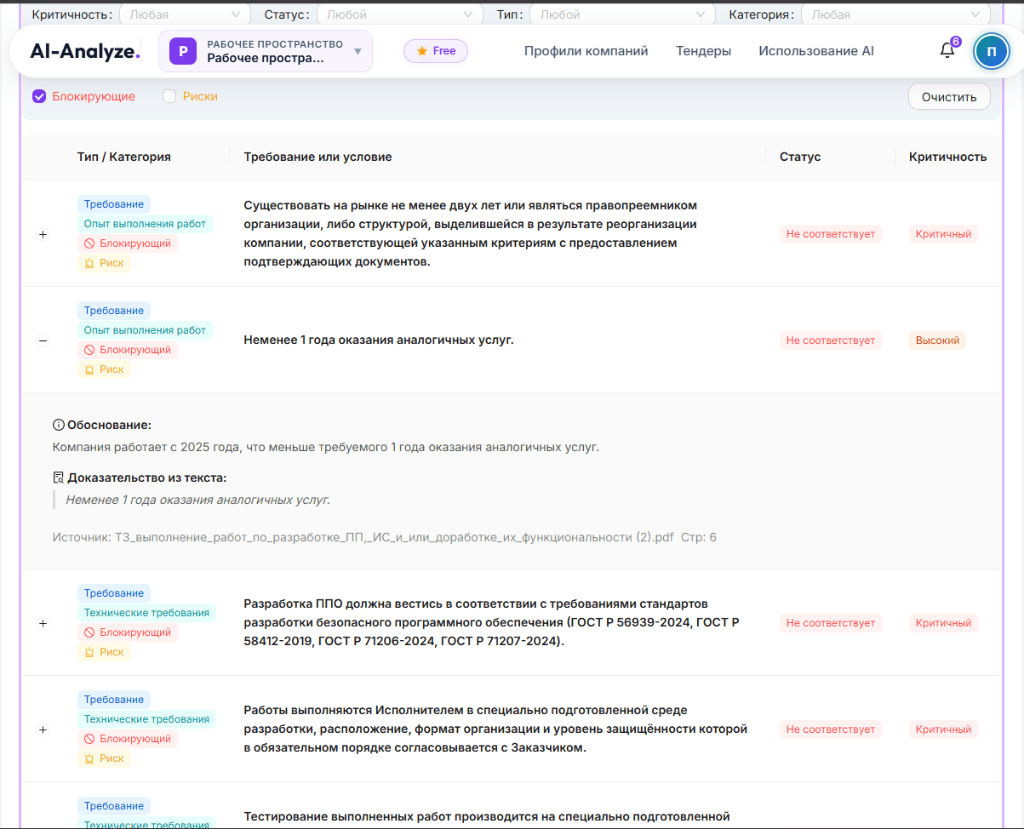Image resolution: width=1024 pixels, height=829 pixels.
Task: Open the Категория filter dropdown
Action: 895,14
